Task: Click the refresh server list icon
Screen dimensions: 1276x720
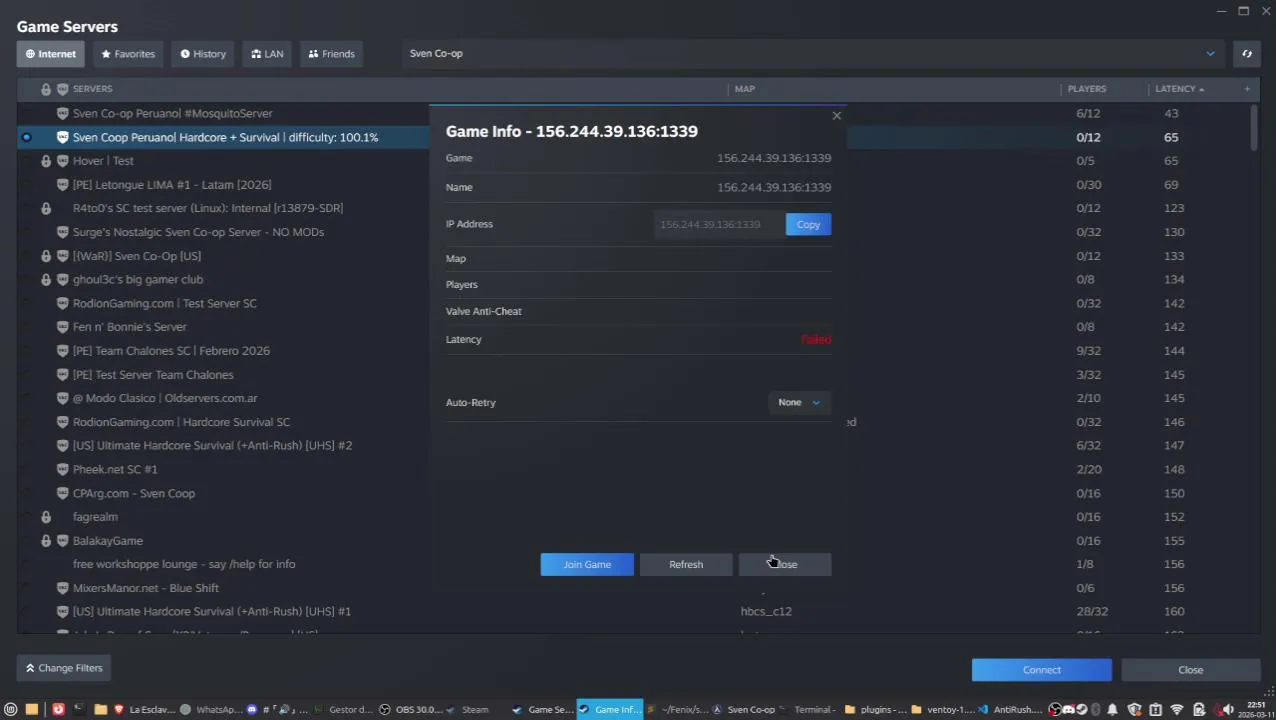Action: 1247,54
